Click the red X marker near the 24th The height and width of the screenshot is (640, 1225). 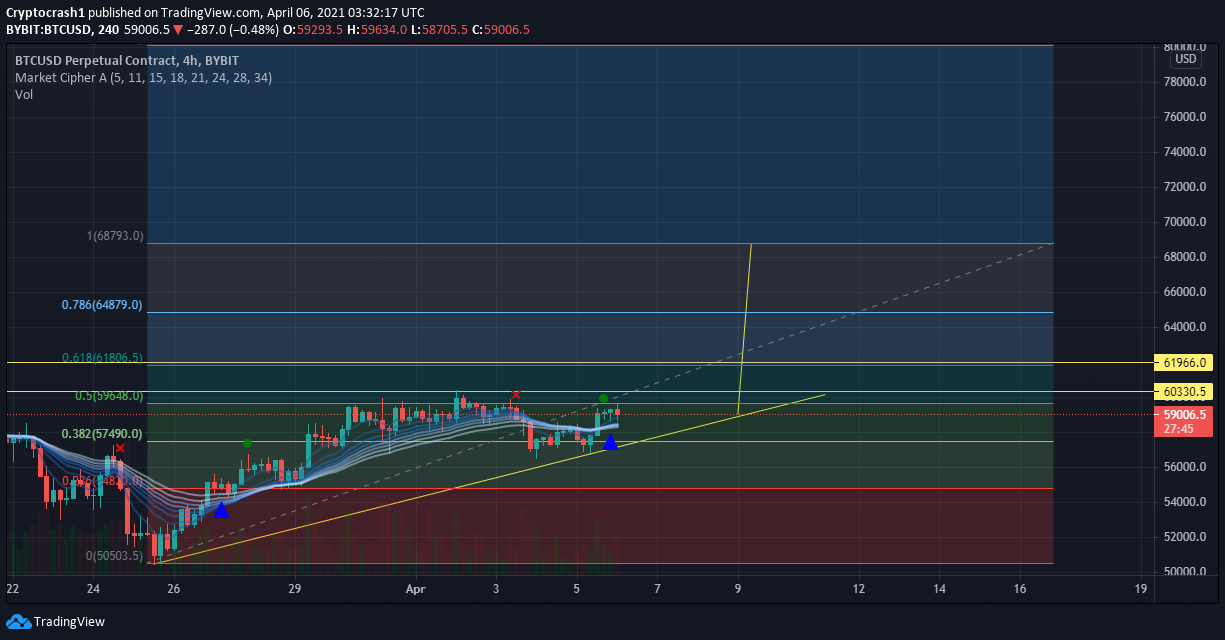pos(119,449)
